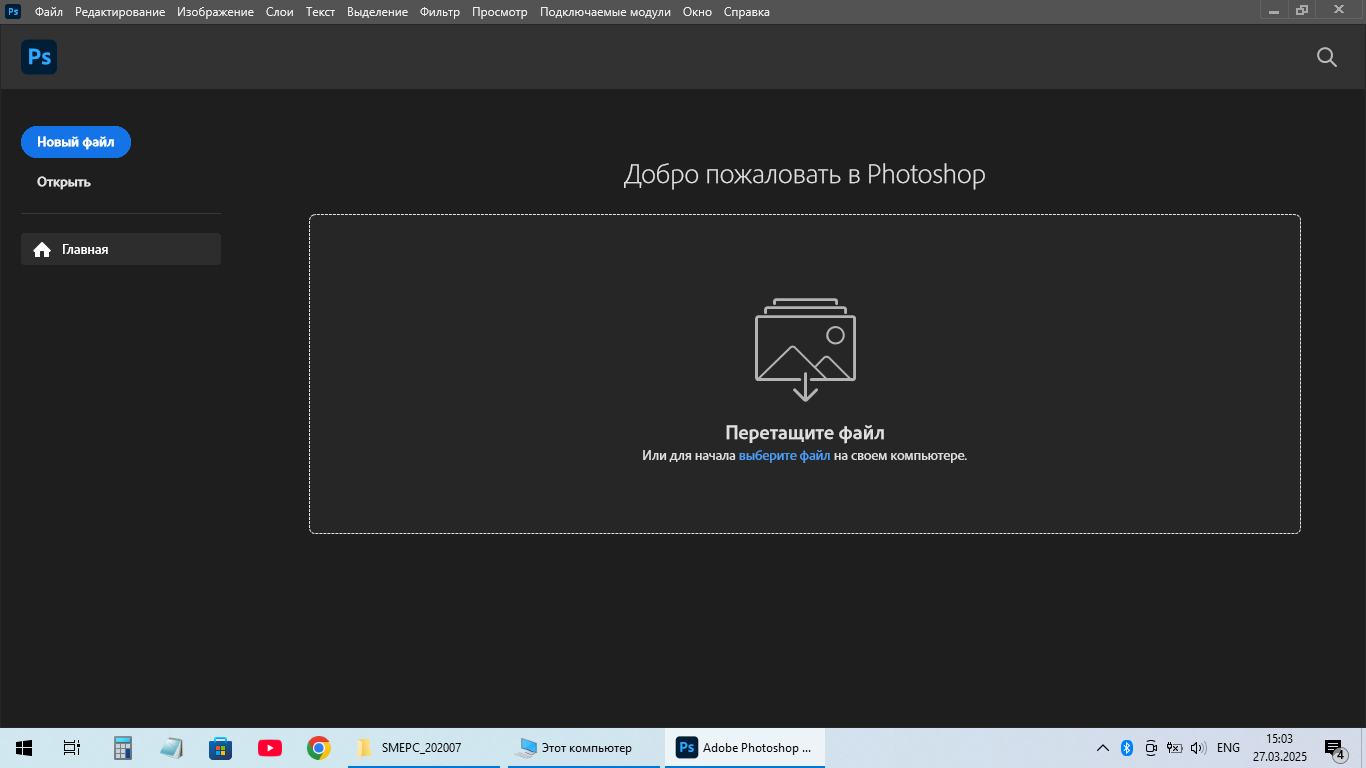The width and height of the screenshot is (1366, 768).
Task: Click the Открыть button
Action: coord(64,182)
